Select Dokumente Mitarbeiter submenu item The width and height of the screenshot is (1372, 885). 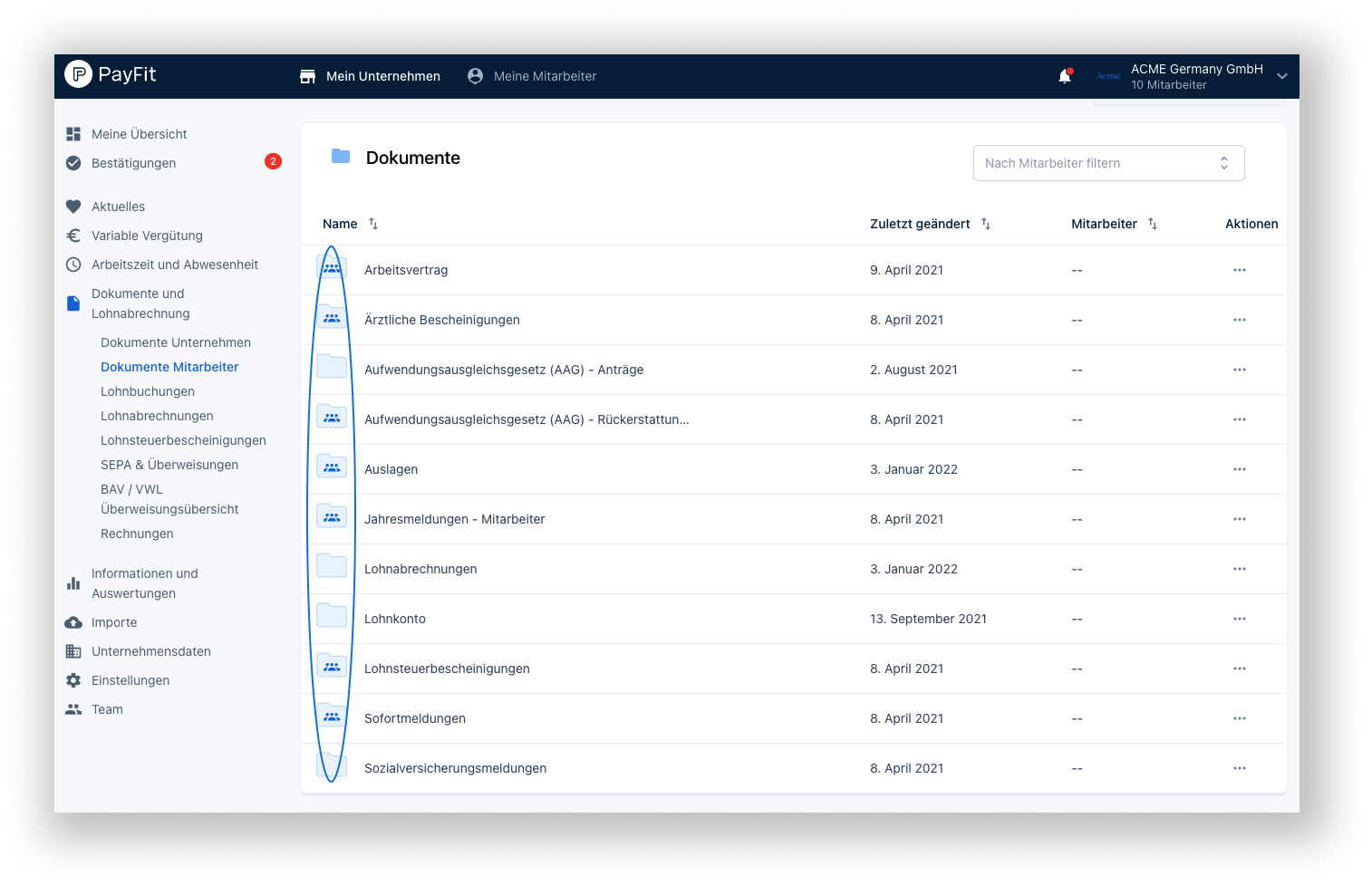(169, 367)
